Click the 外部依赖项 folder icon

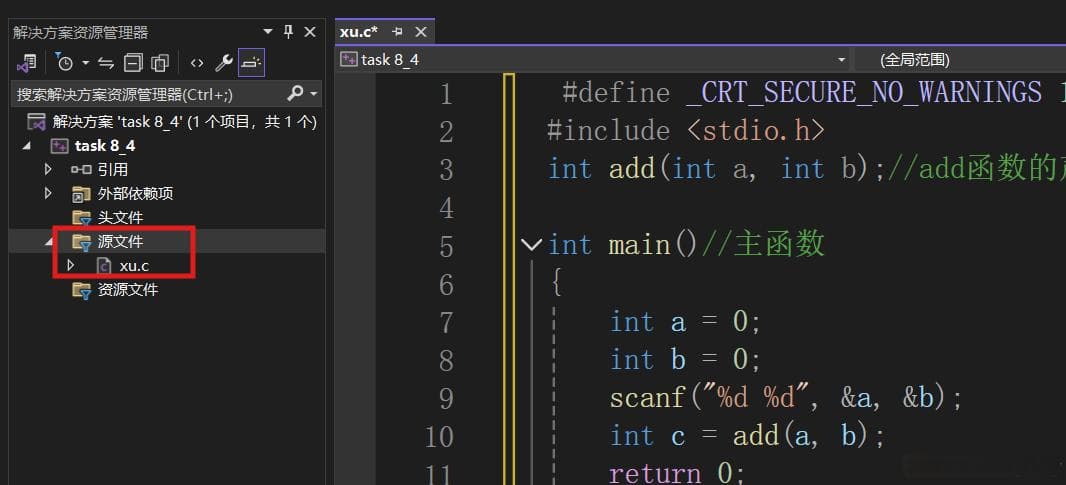tap(82, 194)
